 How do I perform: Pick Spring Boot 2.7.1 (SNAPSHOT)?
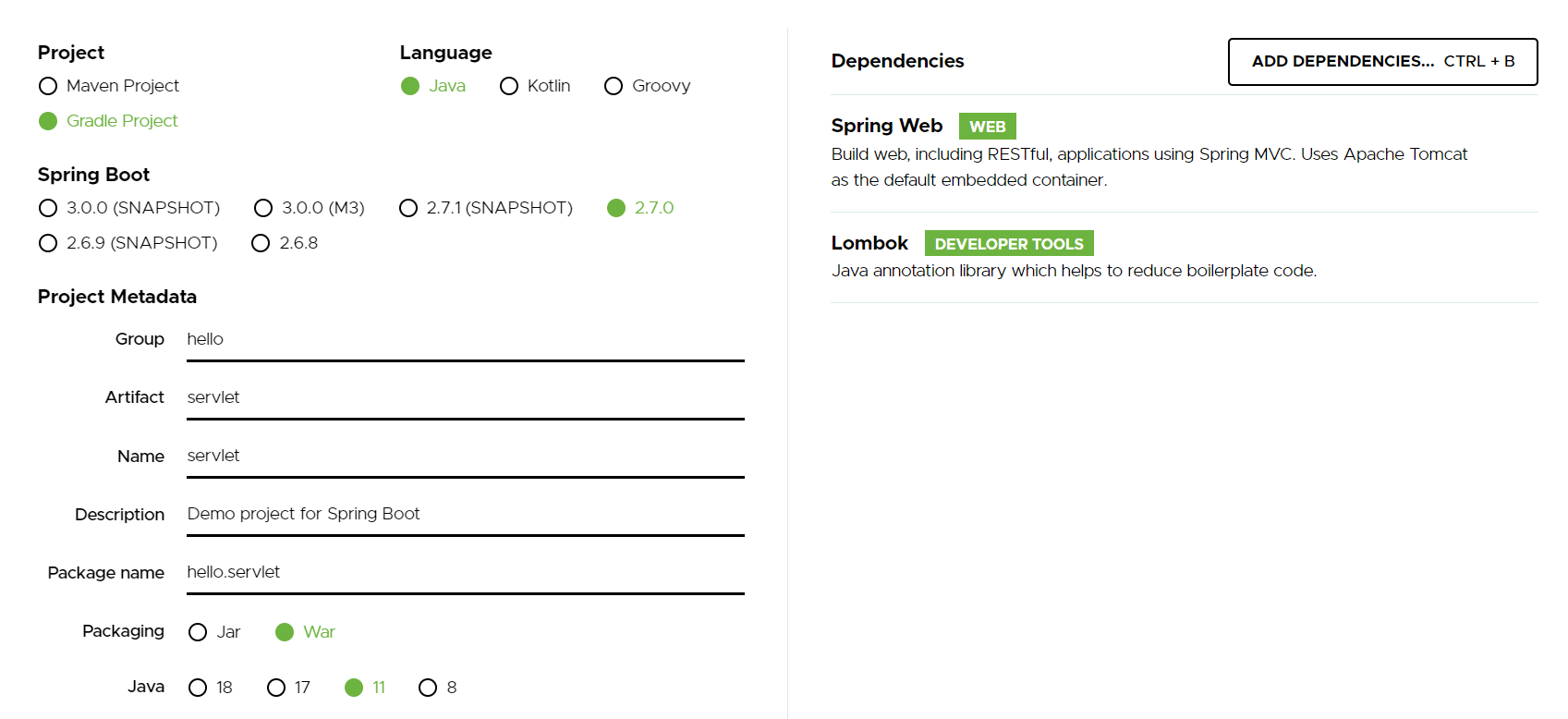coord(486,208)
